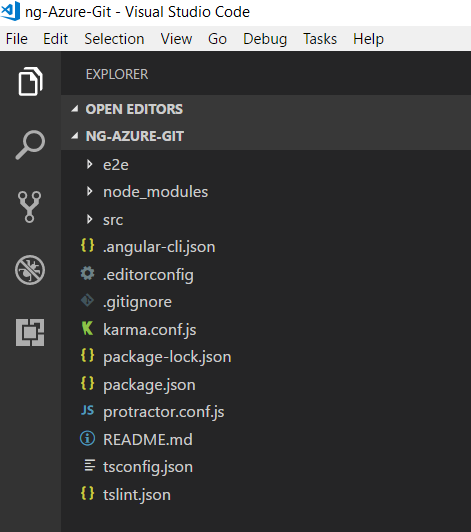This screenshot has width=471, height=532.
Task: Click the JSON braces icon beside .angular-cli.json
Action: coord(87,246)
